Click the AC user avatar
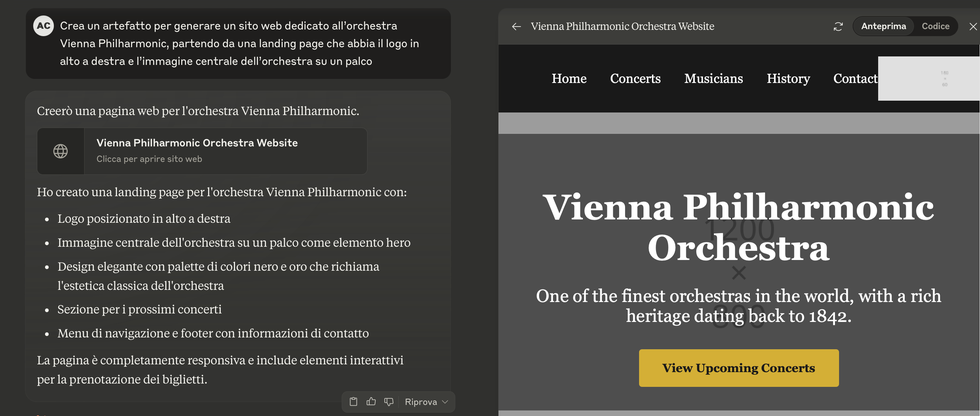Image resolution: width=980 pixels, height=416 pixels. [43, 26]
